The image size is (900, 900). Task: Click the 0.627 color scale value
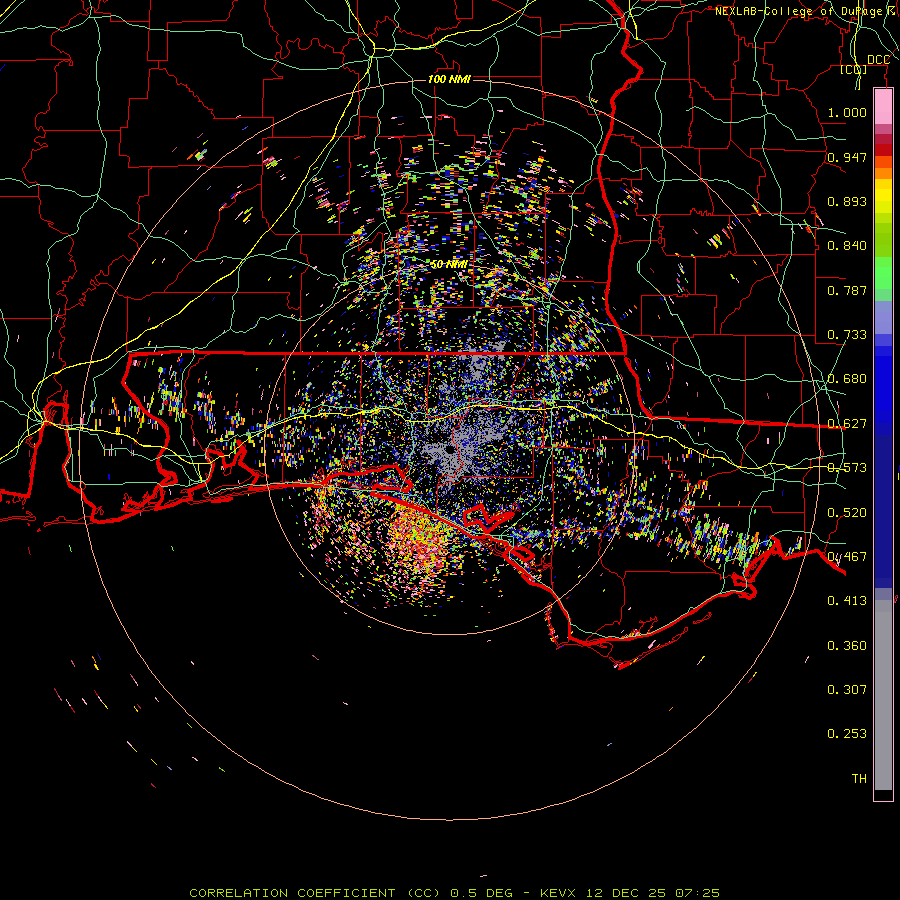pos(847,423)
